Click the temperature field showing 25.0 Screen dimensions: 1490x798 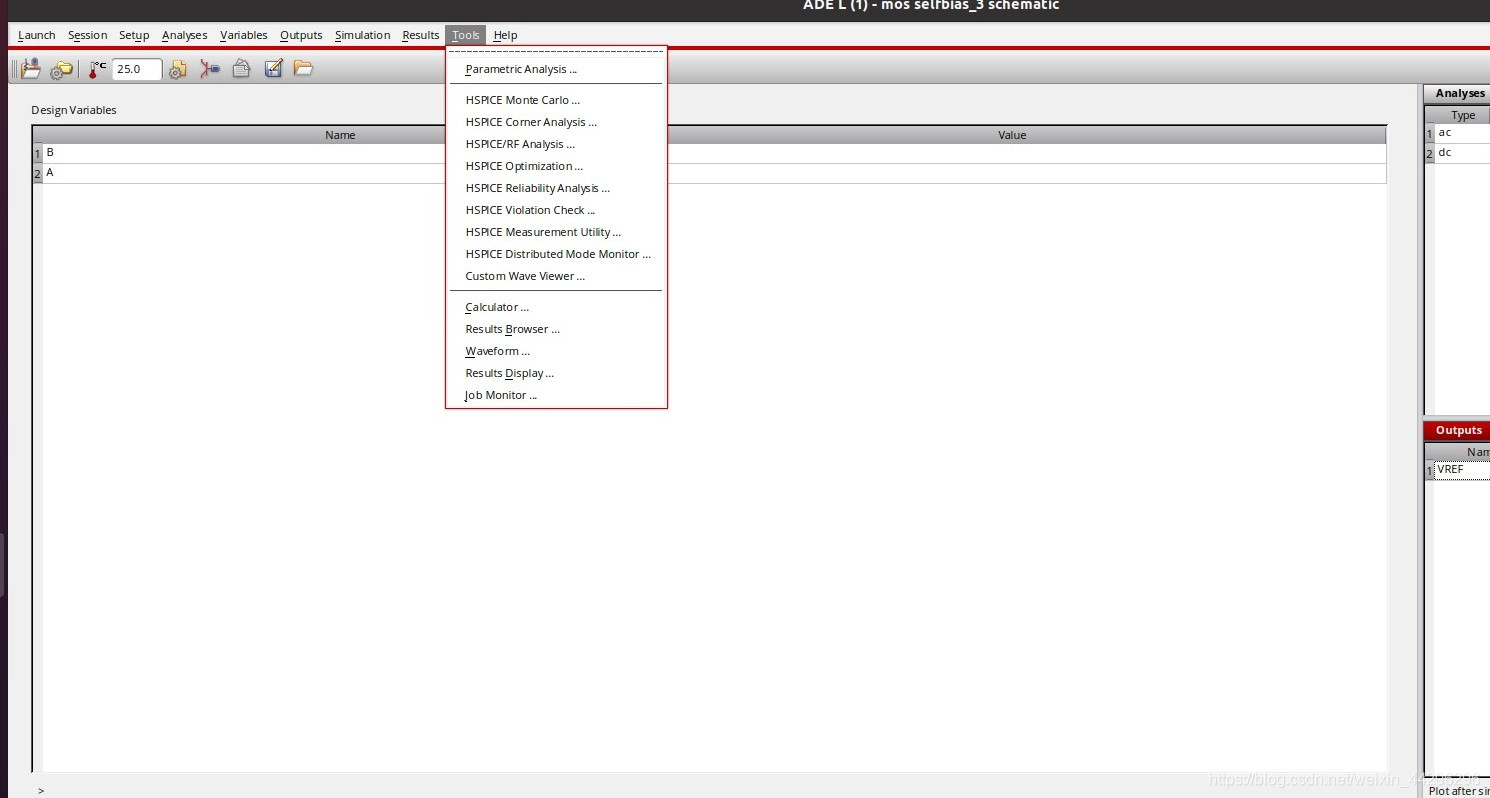coord(137,69)
